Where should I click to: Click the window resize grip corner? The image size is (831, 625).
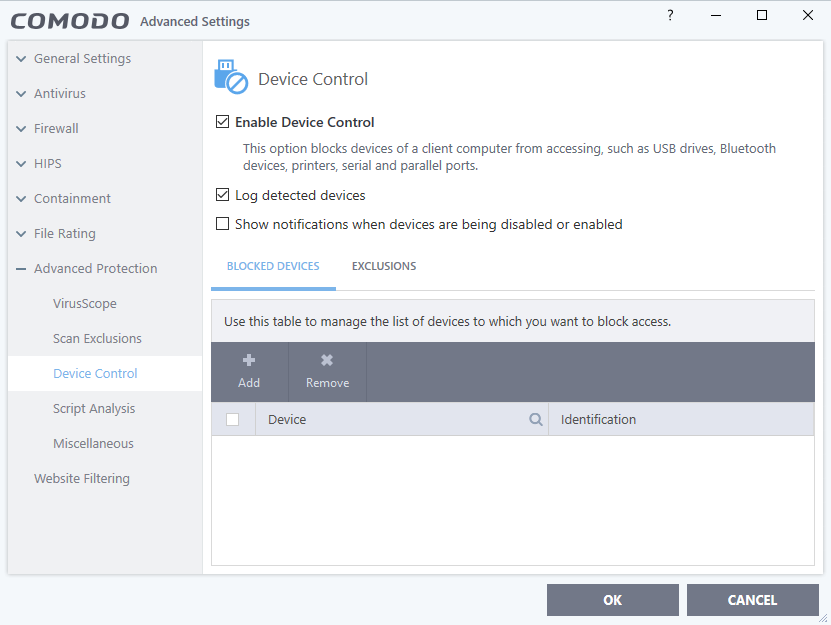pyautogui.click(x=823, y=618)
